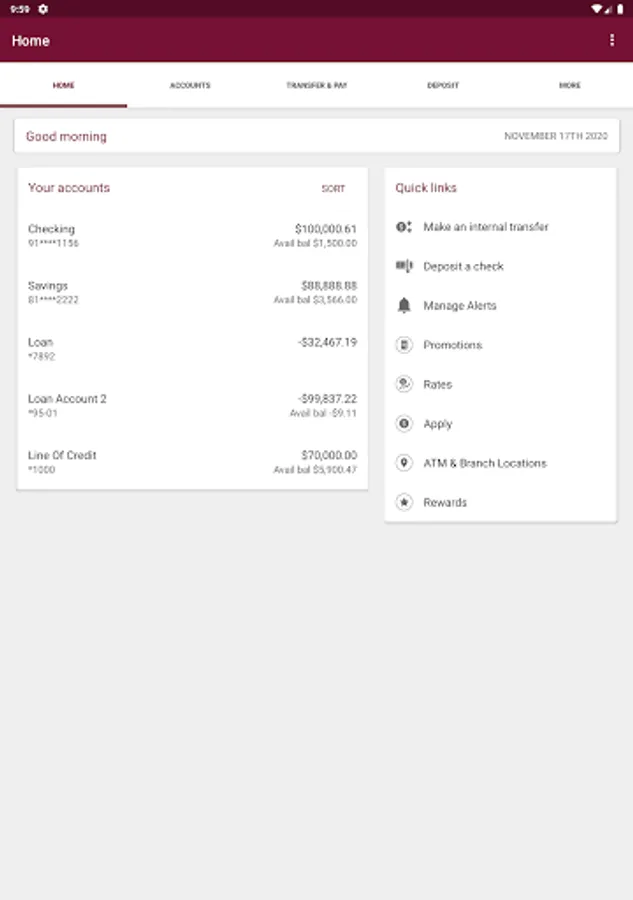The height and width of the screenshot is (900, 633).
Task: Click the Apply icon
Action: [x=404, y=424]
